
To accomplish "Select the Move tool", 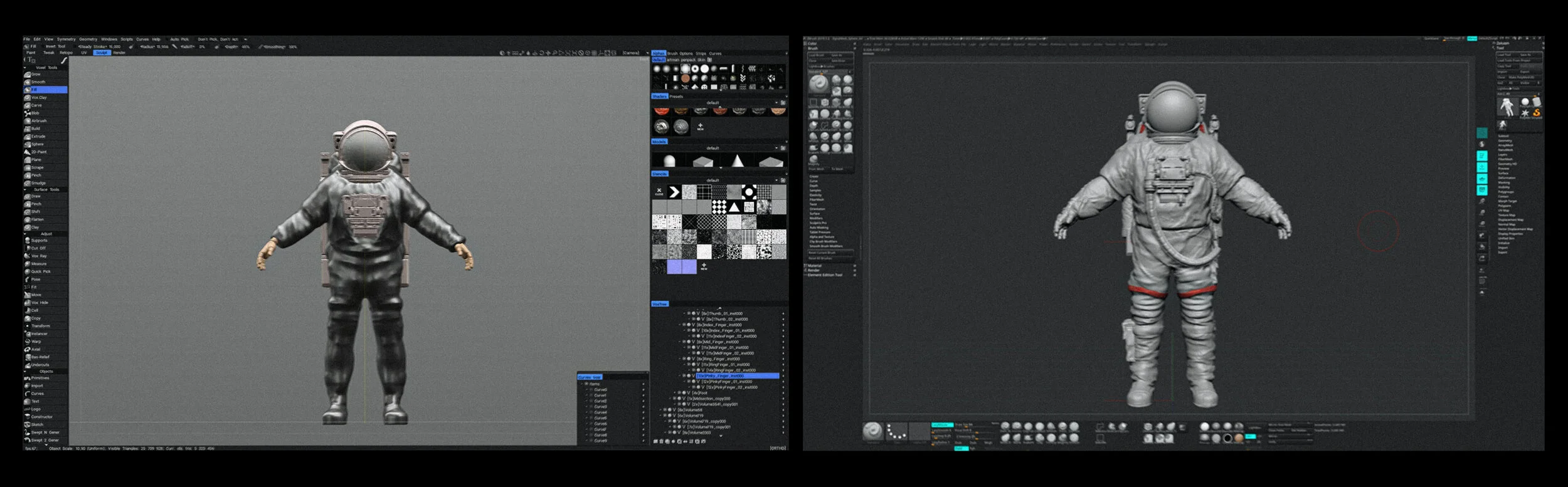I will 45,295.
